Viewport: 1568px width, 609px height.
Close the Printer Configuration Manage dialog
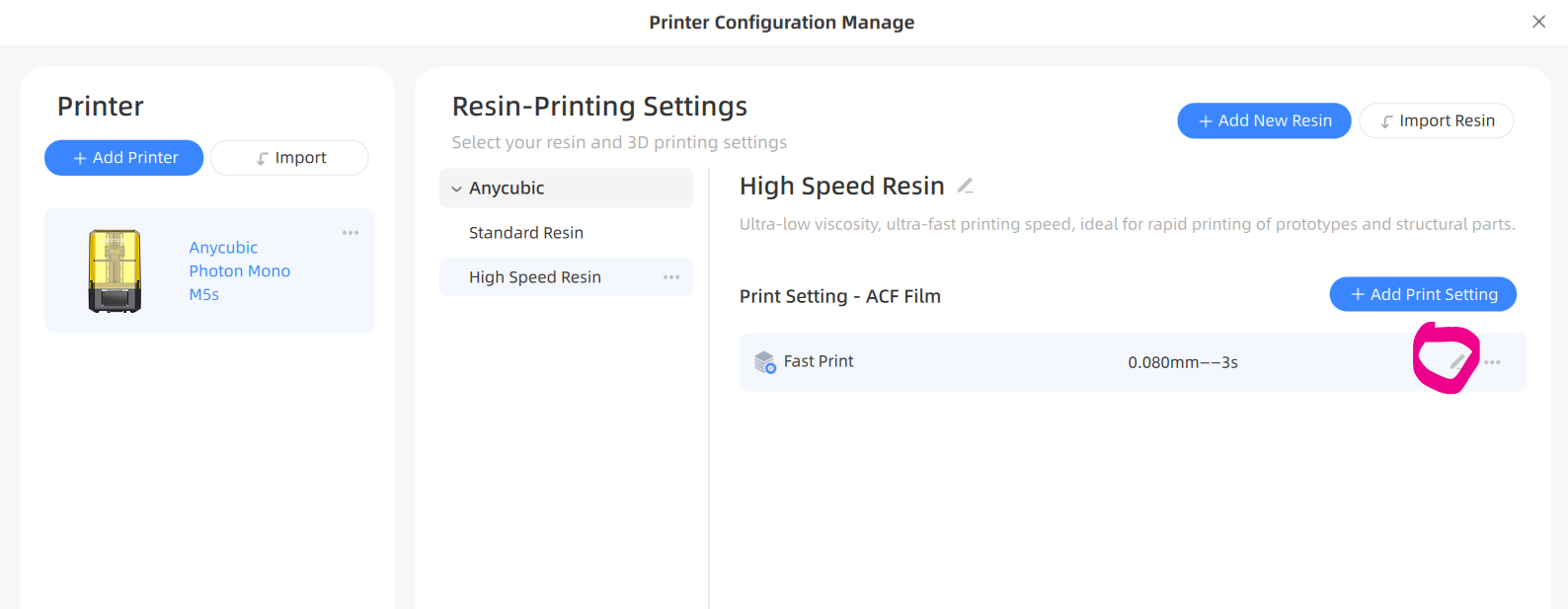1538,22
